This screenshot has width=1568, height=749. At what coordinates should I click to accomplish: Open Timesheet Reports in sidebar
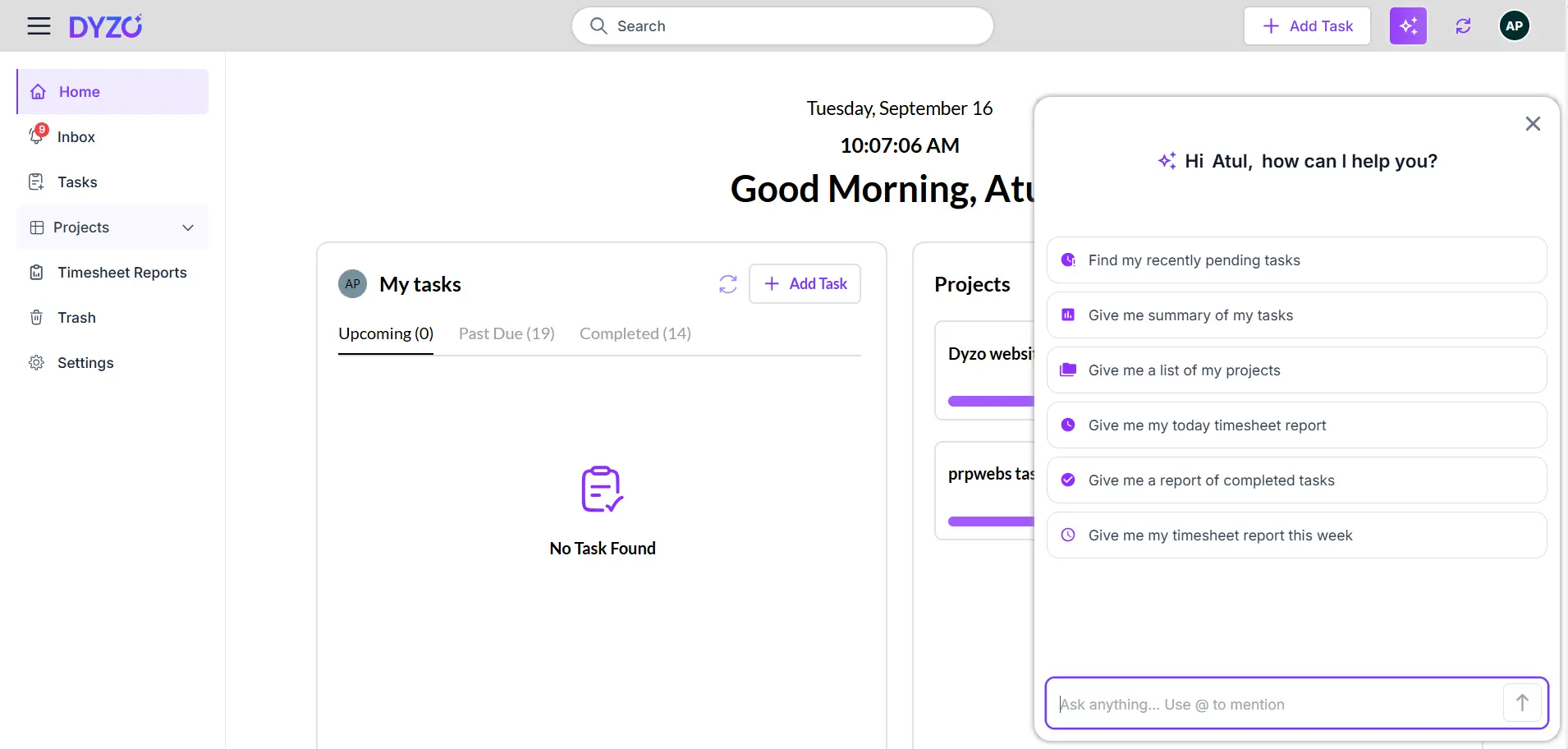coord(121,273)
